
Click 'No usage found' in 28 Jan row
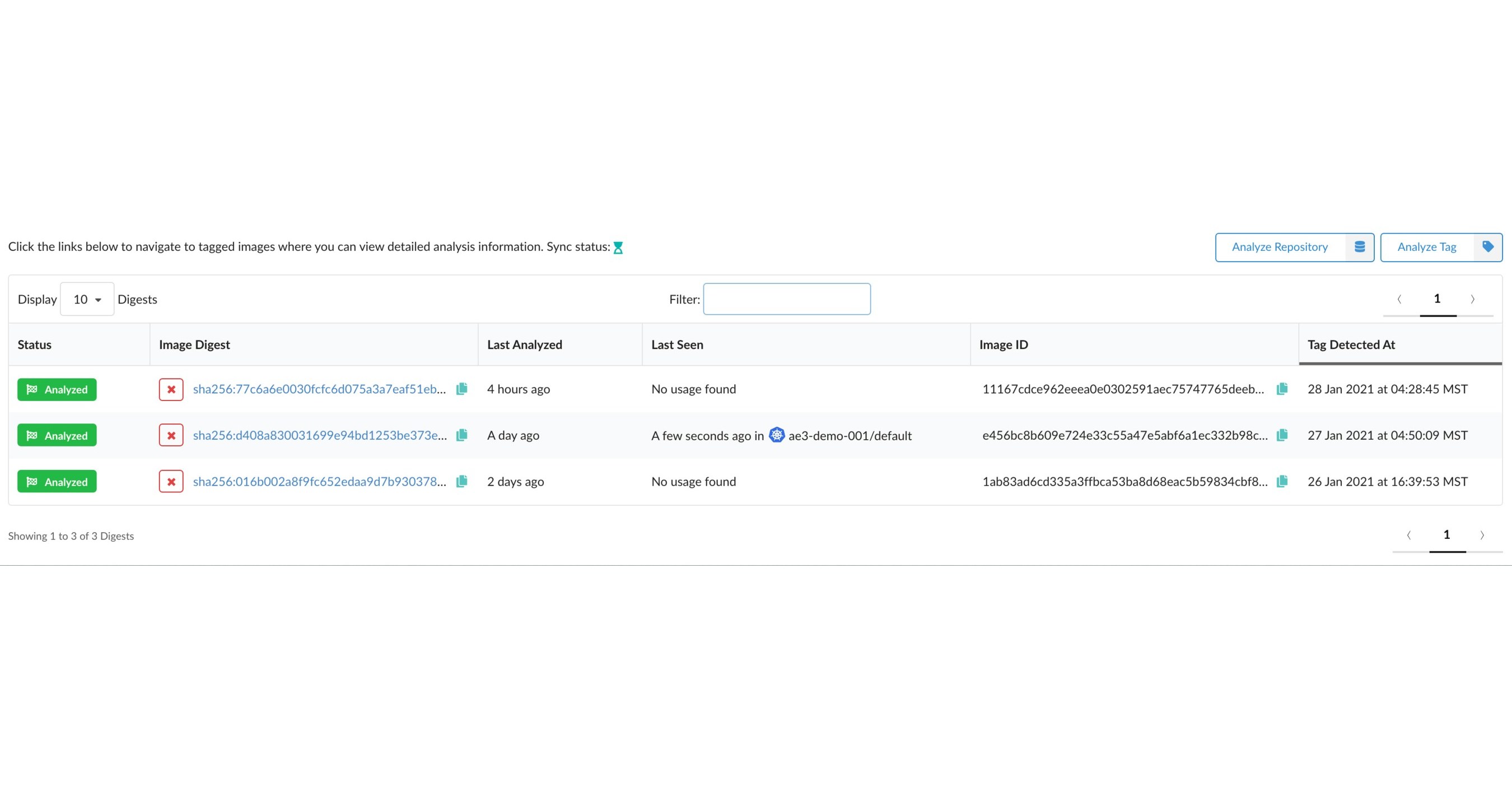pyautogui.click(x=693, y=389)
